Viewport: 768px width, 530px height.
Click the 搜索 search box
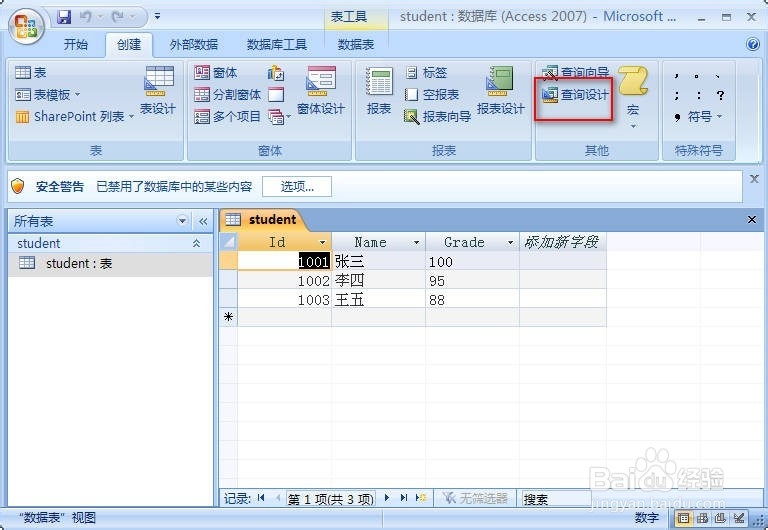click(x=556, y=499)
